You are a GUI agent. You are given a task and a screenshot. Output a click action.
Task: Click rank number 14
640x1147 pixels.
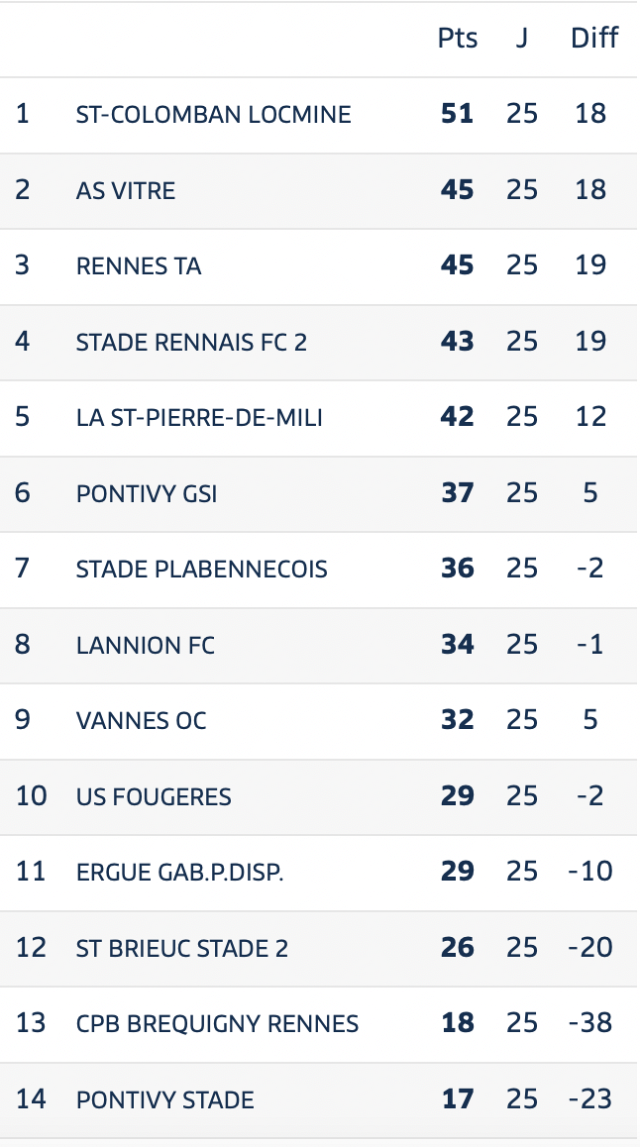(x=31, y=1099)
